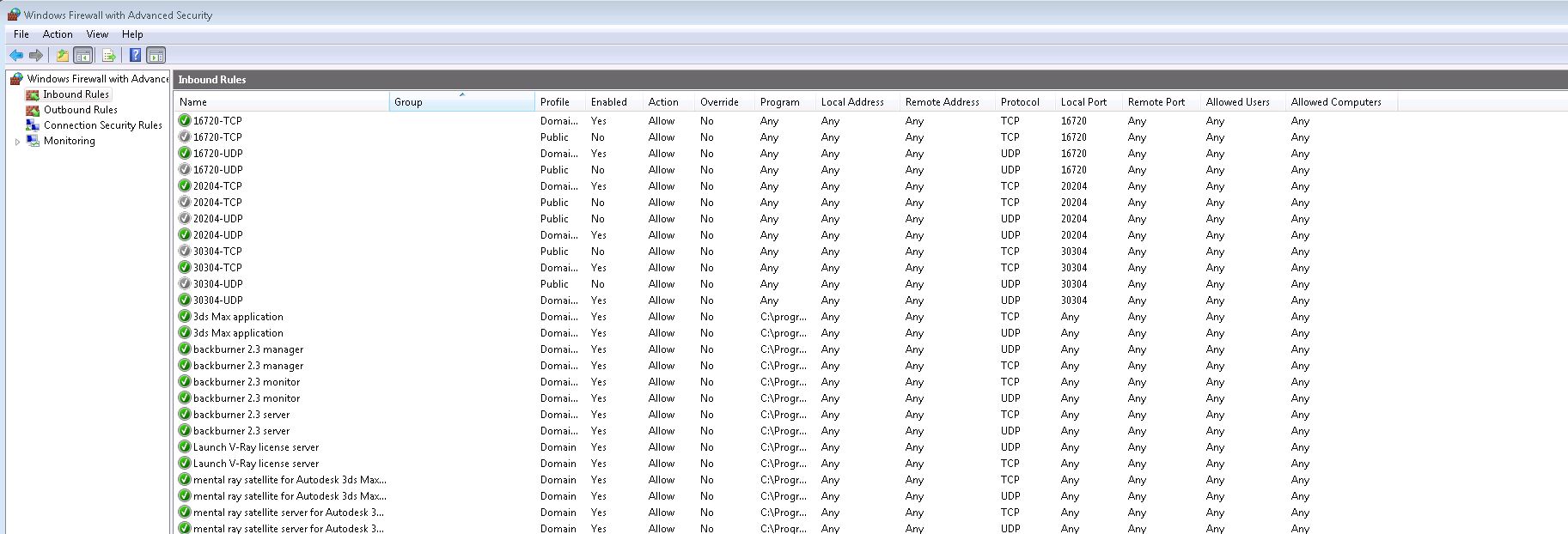This screenshot has height=534, width=1568.
Task: Click local port 20204 in enabled 20204-UDP row
Action: tap(1074, 234)
